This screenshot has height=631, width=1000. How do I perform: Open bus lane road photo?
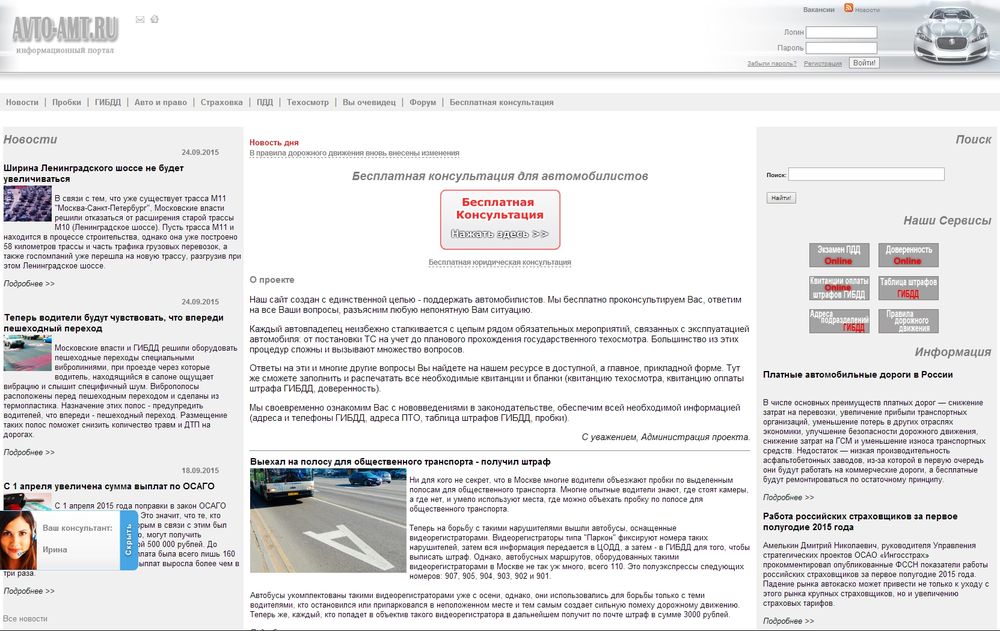328,520
